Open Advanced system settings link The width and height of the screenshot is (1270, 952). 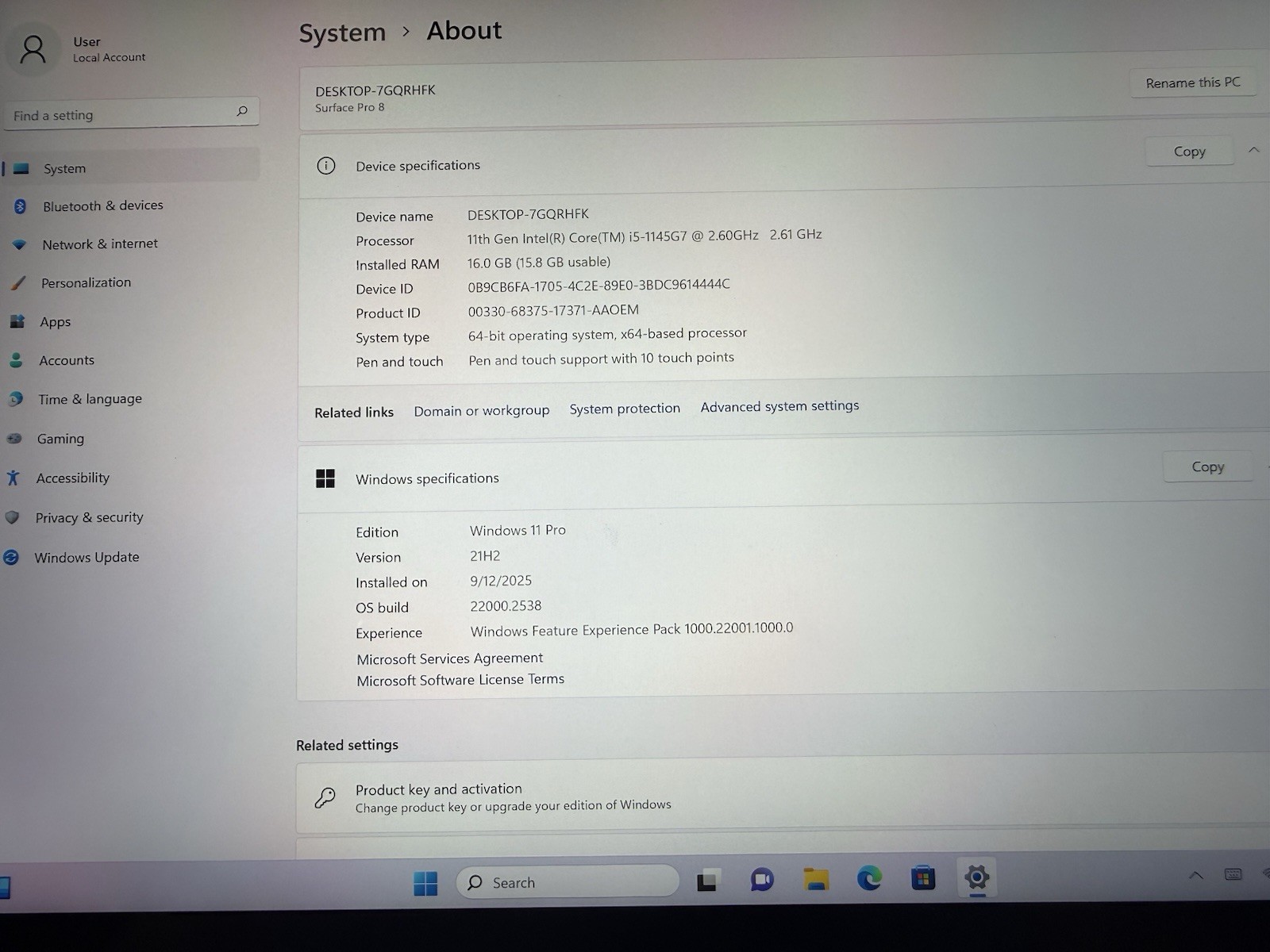779,406
